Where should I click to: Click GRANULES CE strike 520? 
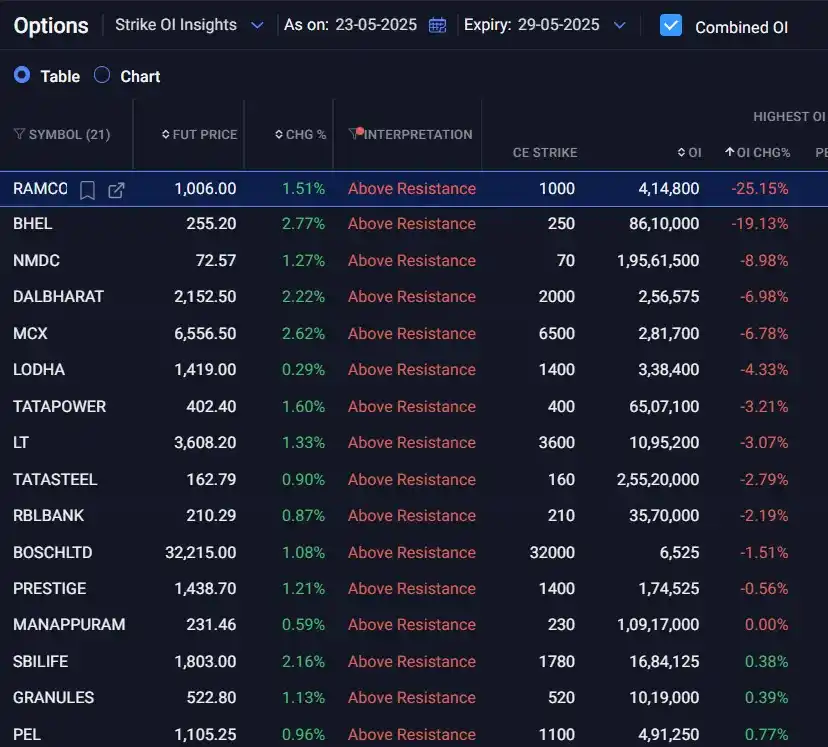[561, 698]
